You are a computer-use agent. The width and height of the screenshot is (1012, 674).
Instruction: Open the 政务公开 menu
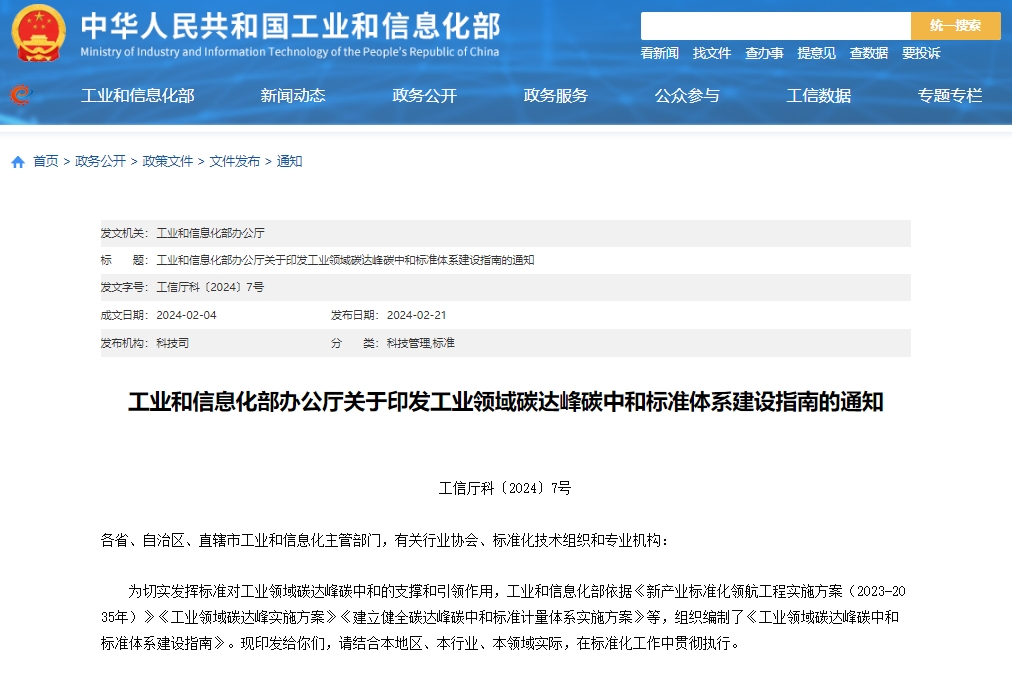tap(424, 96)
